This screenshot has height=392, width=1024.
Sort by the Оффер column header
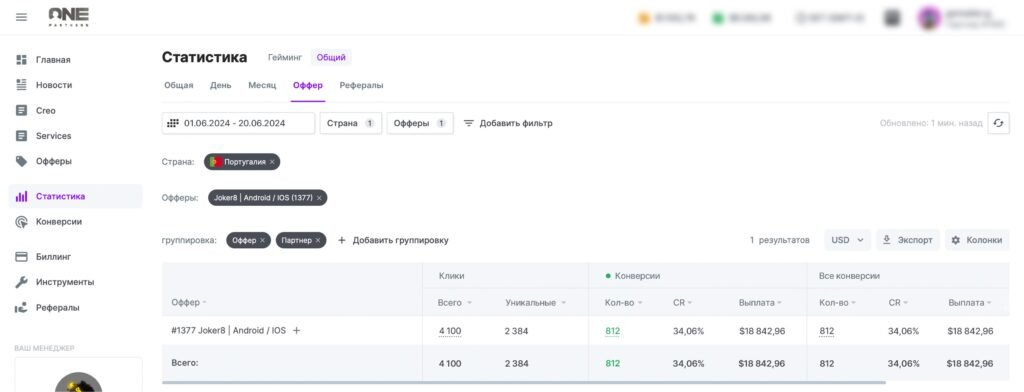[x=189, y=302]
